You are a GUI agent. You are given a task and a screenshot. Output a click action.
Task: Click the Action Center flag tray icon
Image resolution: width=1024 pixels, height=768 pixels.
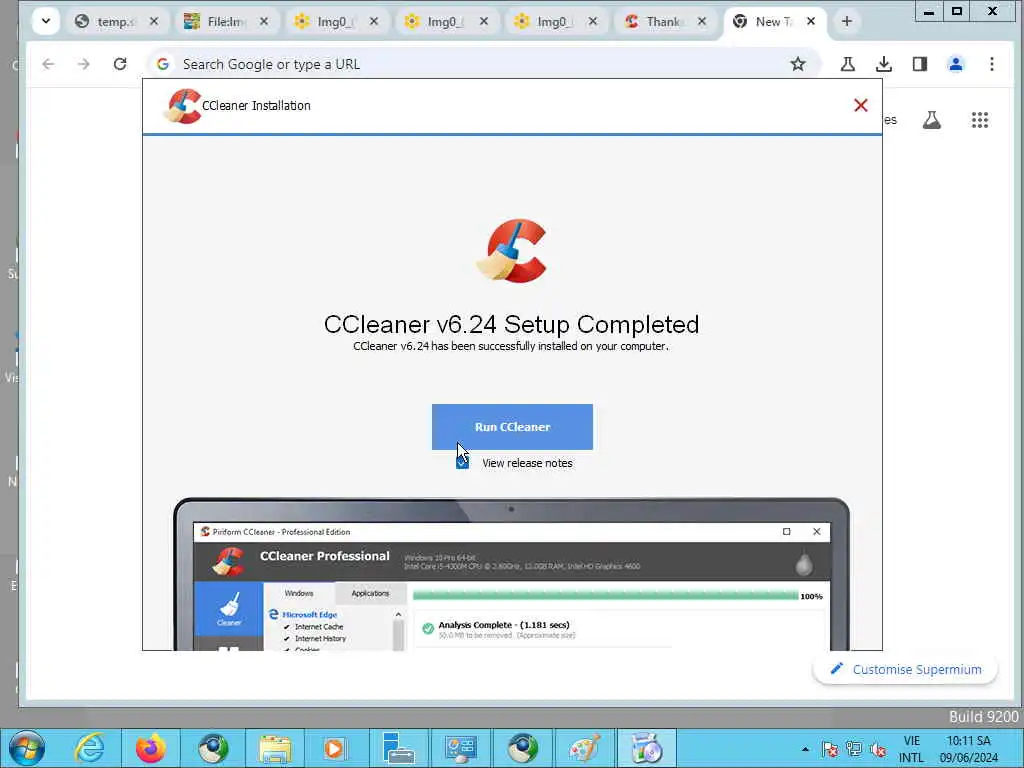[830, 749]
